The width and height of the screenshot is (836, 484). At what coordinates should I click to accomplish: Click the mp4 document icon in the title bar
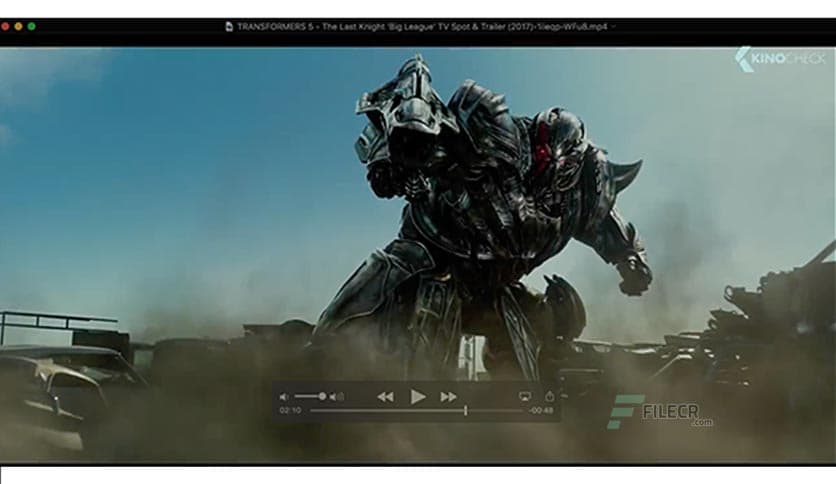229,27
